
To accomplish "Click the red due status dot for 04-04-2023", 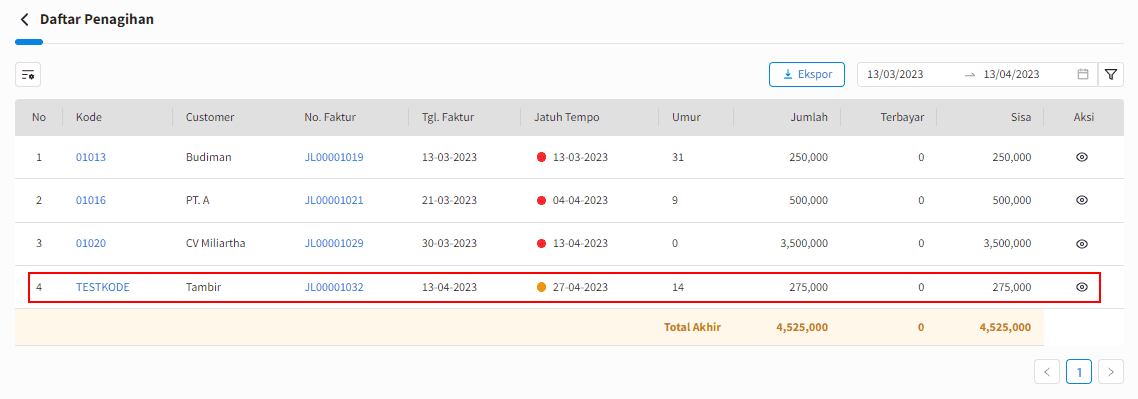I will click(x=541, y=200).
